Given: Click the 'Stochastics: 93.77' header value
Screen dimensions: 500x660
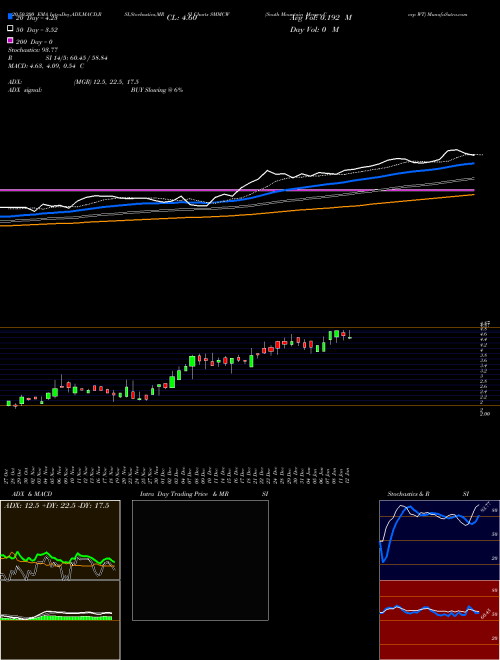Looking at the screenshot, I should tap(33, 50).
